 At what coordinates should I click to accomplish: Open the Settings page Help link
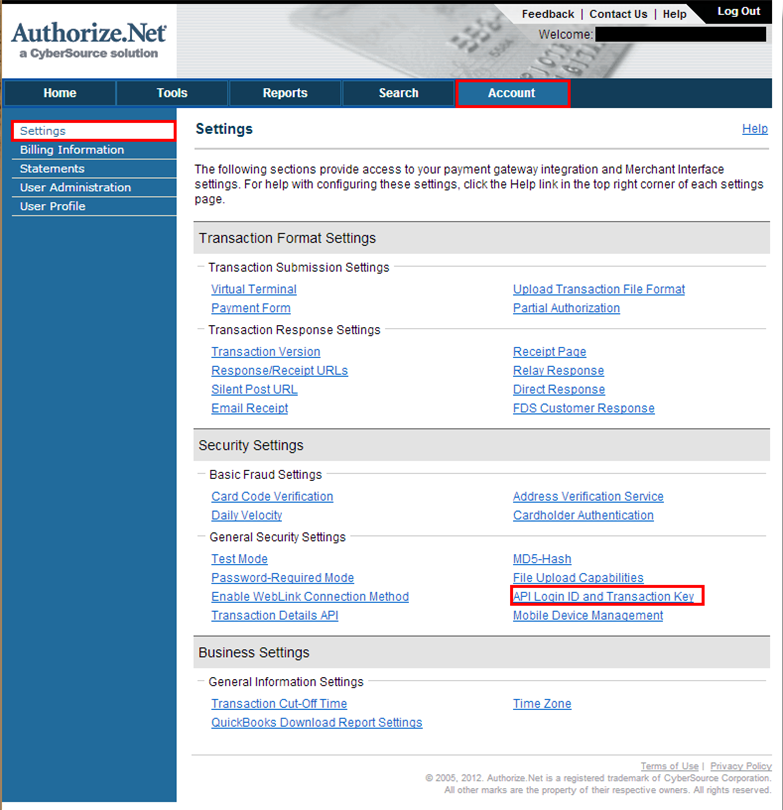tap(755, 129)
